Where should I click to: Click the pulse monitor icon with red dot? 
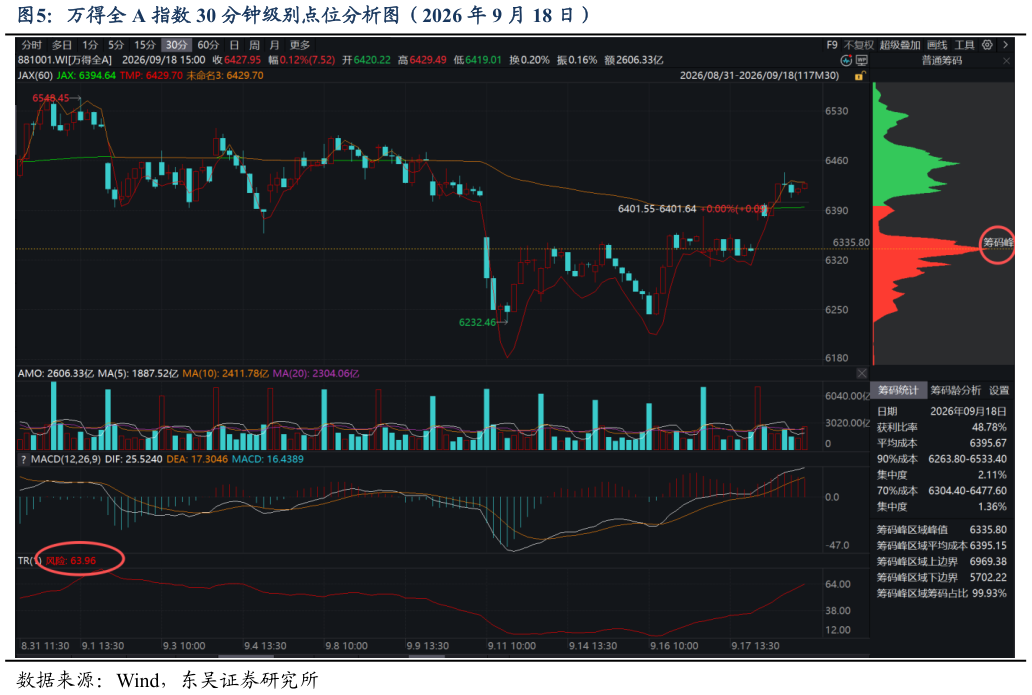[846, 60]
